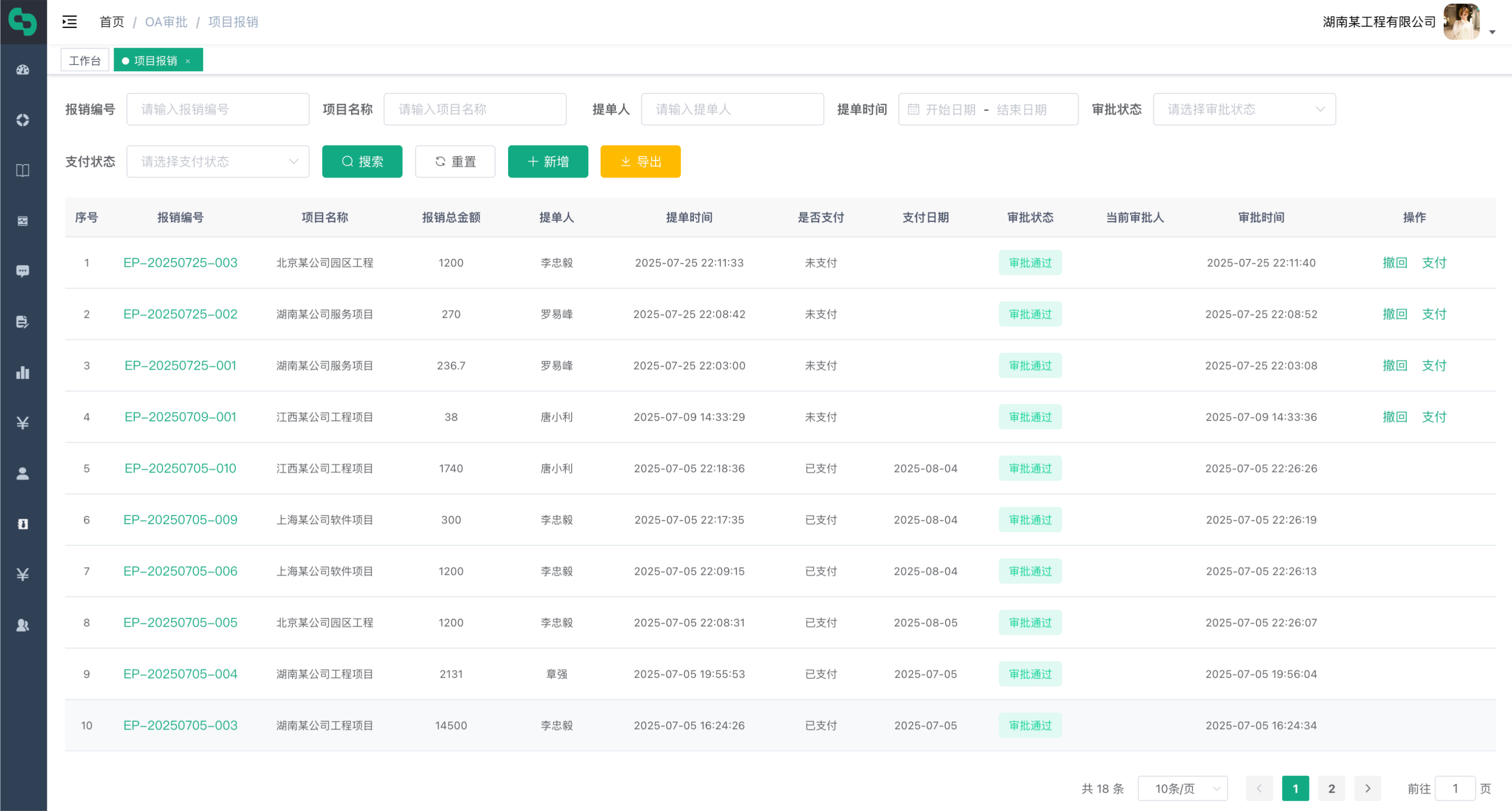Click the green 搜索 button
The width and height of the screenshot is (1512, 811).
(x=362, y=161)
